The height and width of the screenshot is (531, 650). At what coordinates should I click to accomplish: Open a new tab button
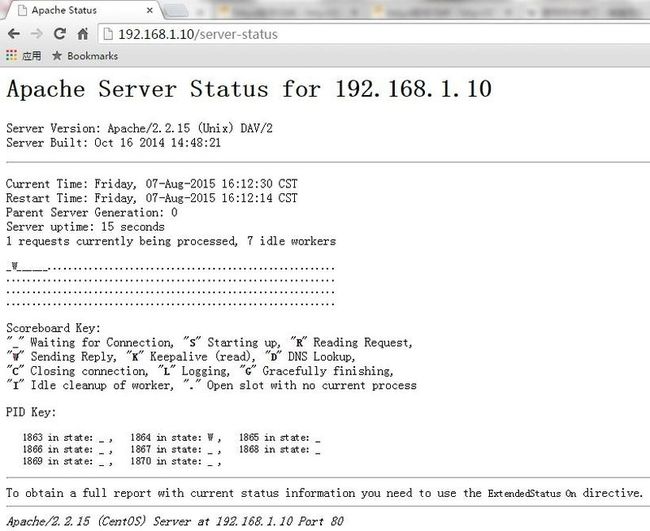177,12
